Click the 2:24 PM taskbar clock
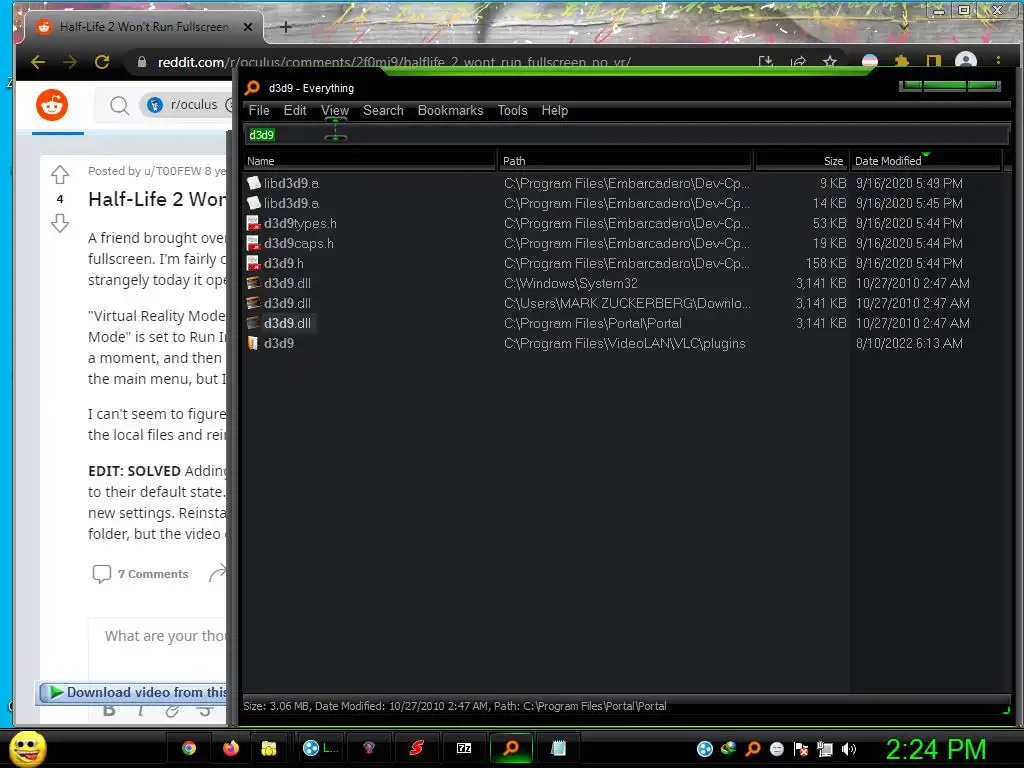The width and height of the screenshot is (1024, 768). pyautogui.click(x=935, y=749)
